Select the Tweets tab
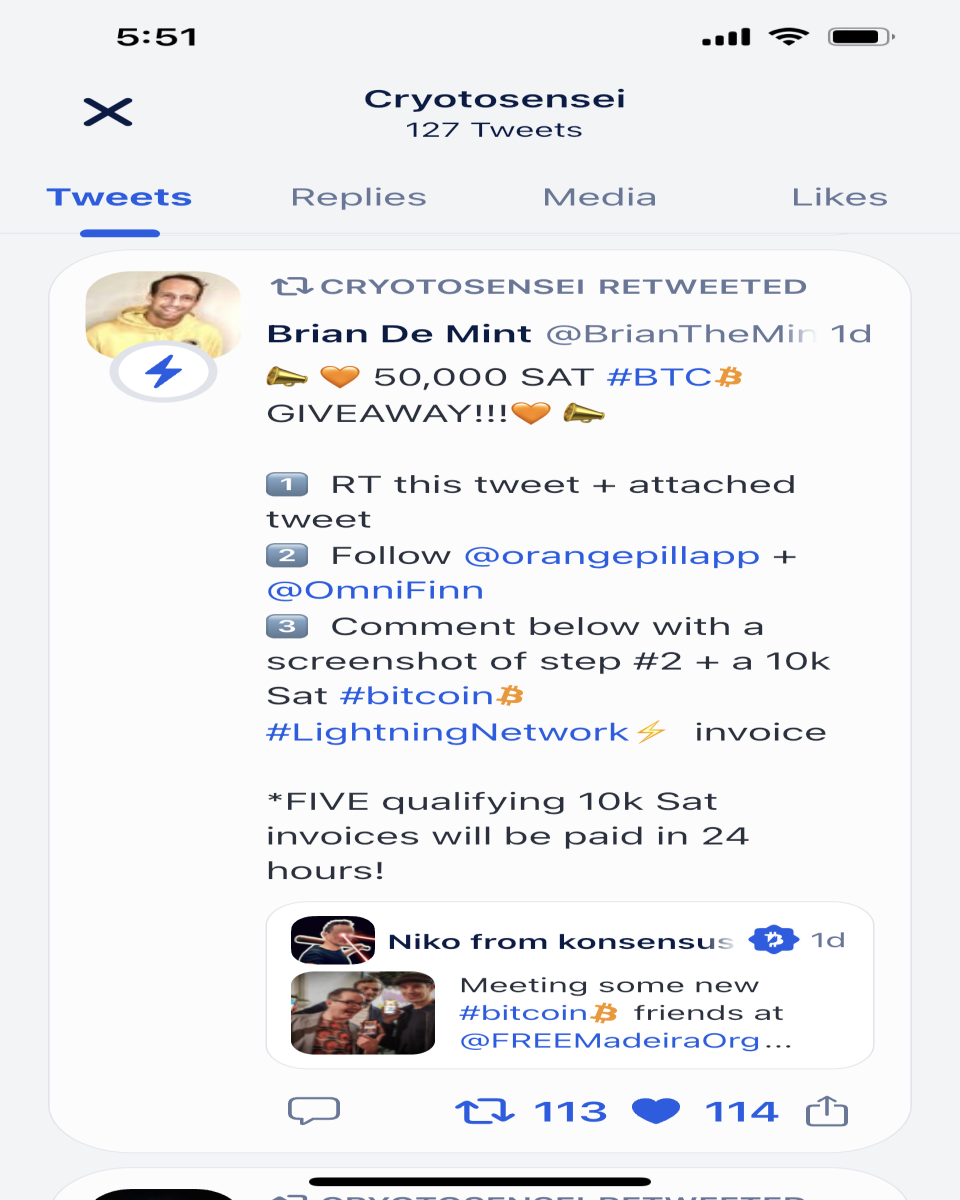This screenshot has width=960, height=1200. click(120, 198)
